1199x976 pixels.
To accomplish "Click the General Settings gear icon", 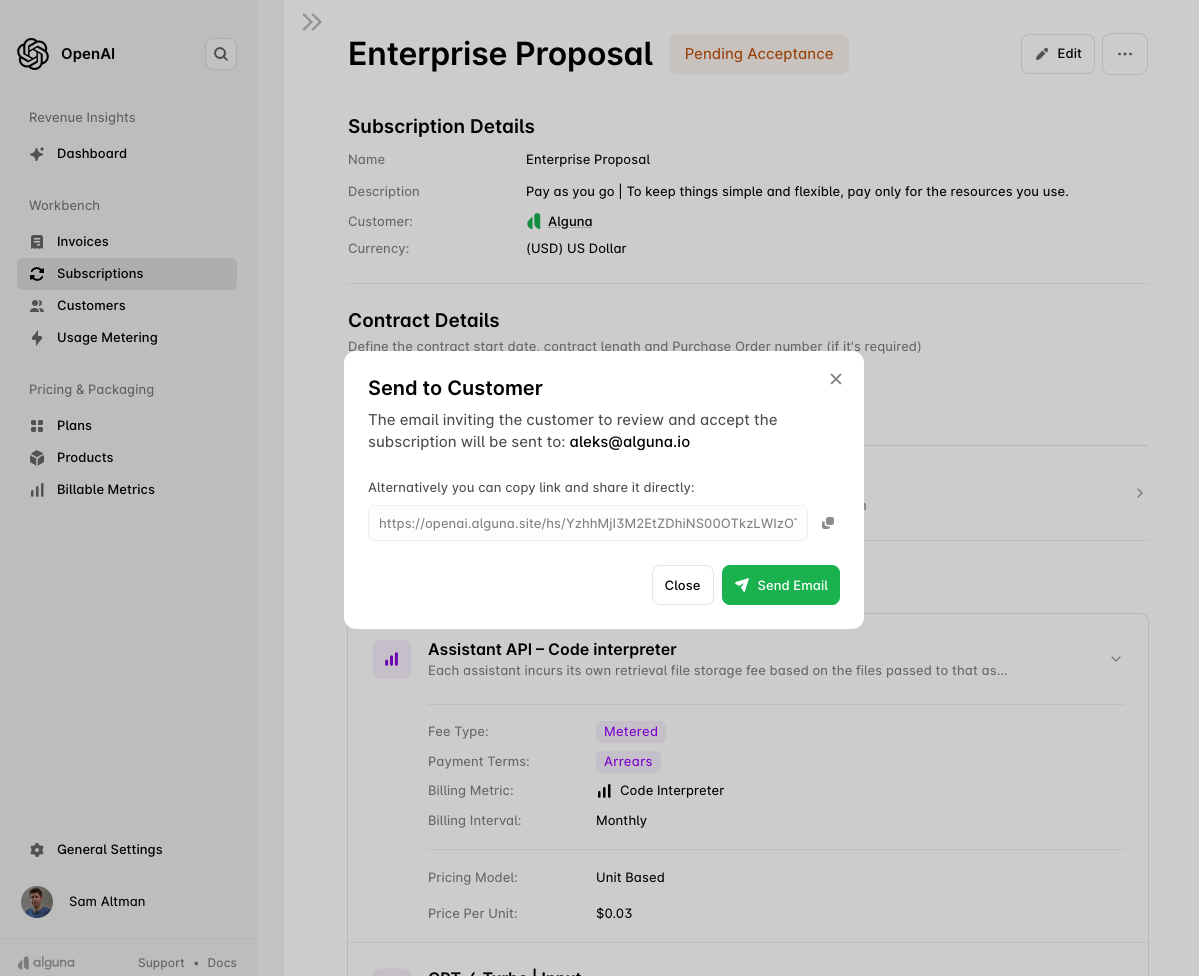I will (37, 850).
